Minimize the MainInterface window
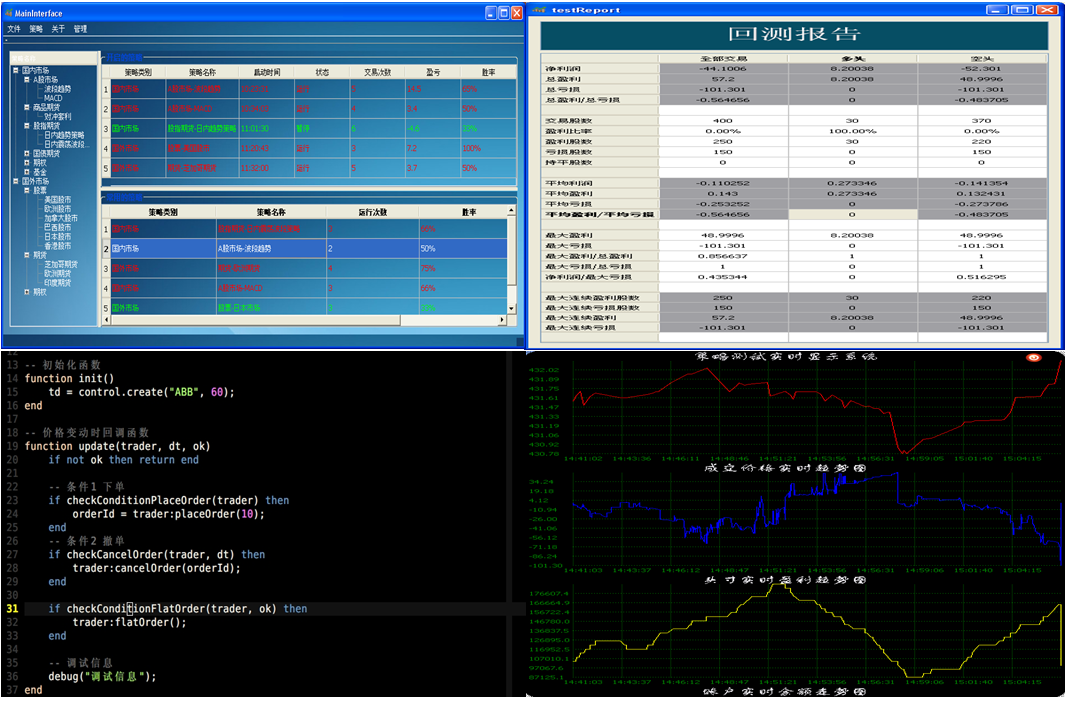Viewport: 1070px width, 702px height. [491, 13]
